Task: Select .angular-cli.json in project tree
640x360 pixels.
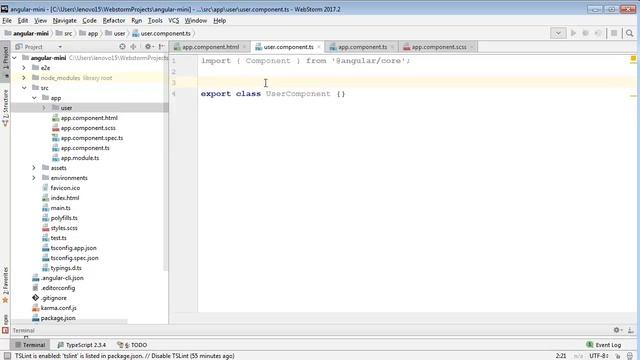Action: pos(62,278)
